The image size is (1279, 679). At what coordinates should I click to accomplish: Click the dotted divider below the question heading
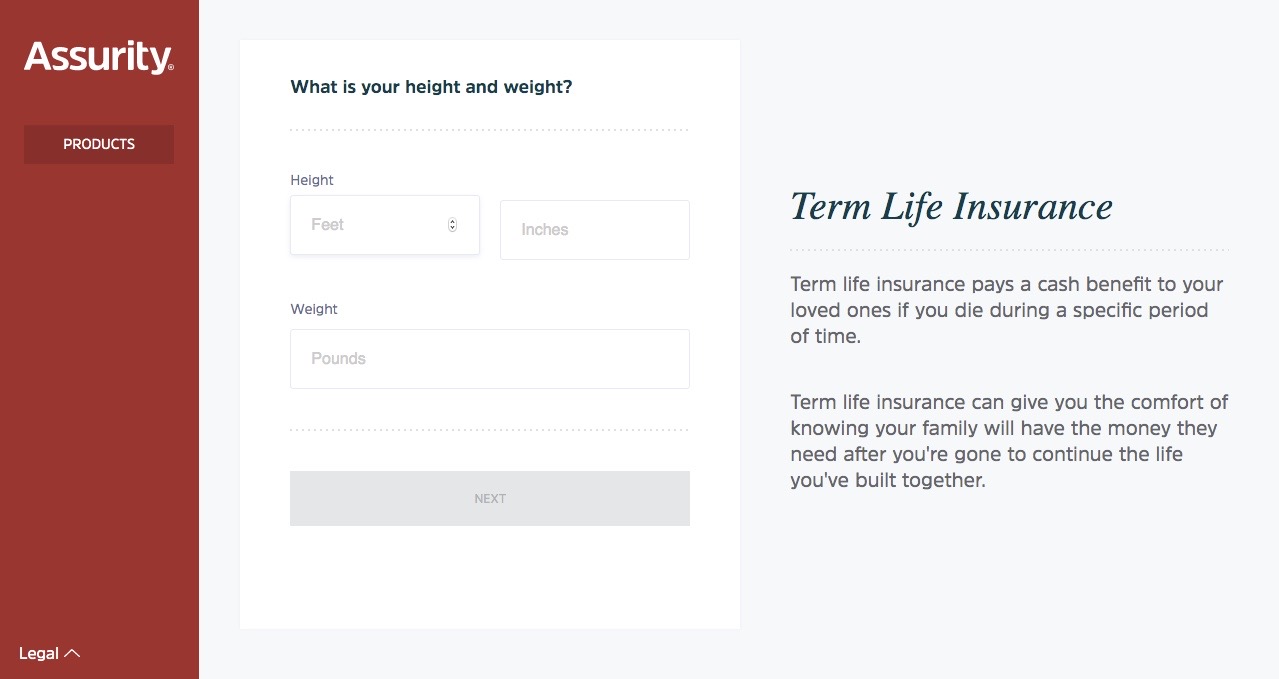(490, 130)
